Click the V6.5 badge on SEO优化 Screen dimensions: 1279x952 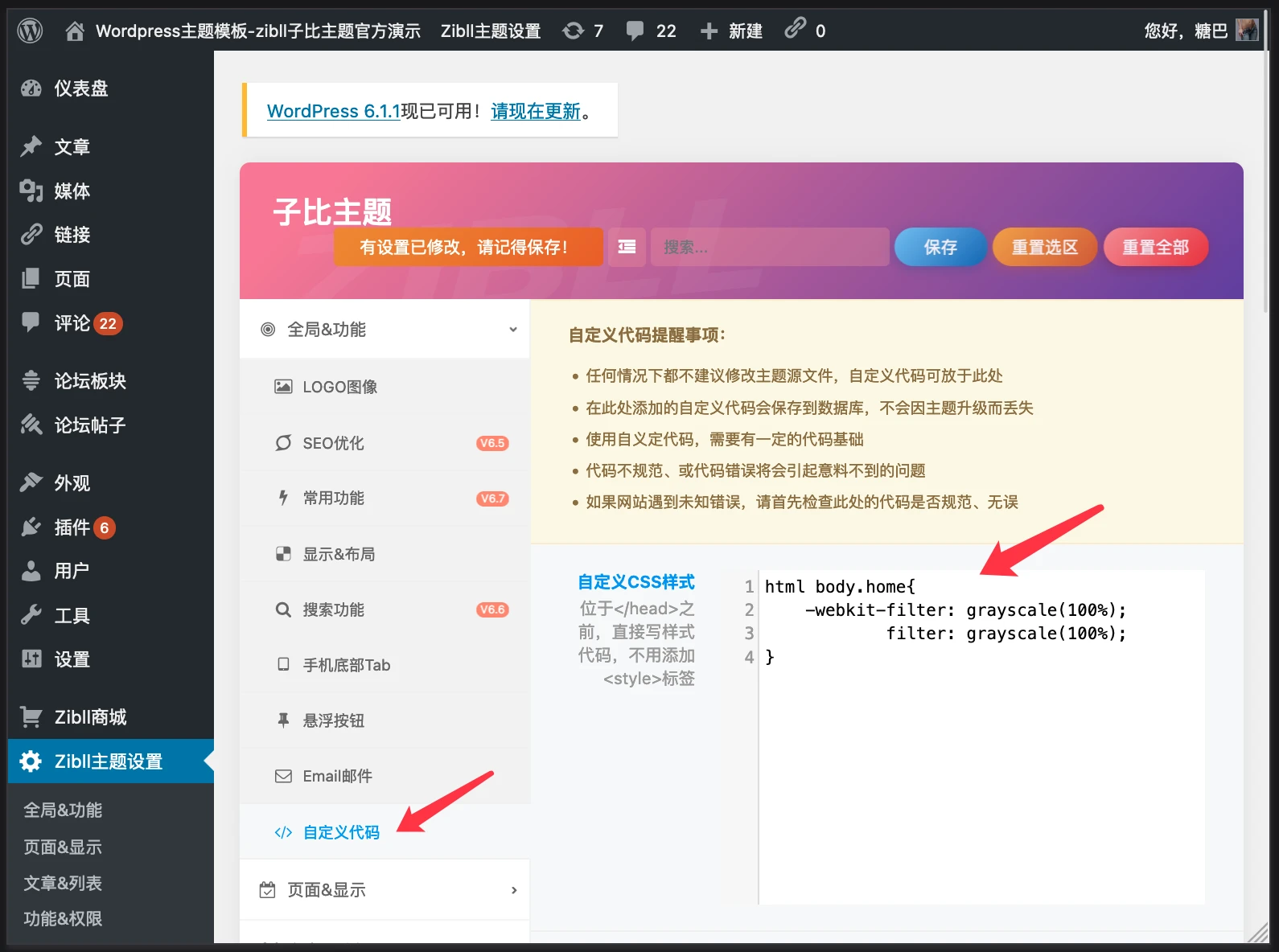492,443
